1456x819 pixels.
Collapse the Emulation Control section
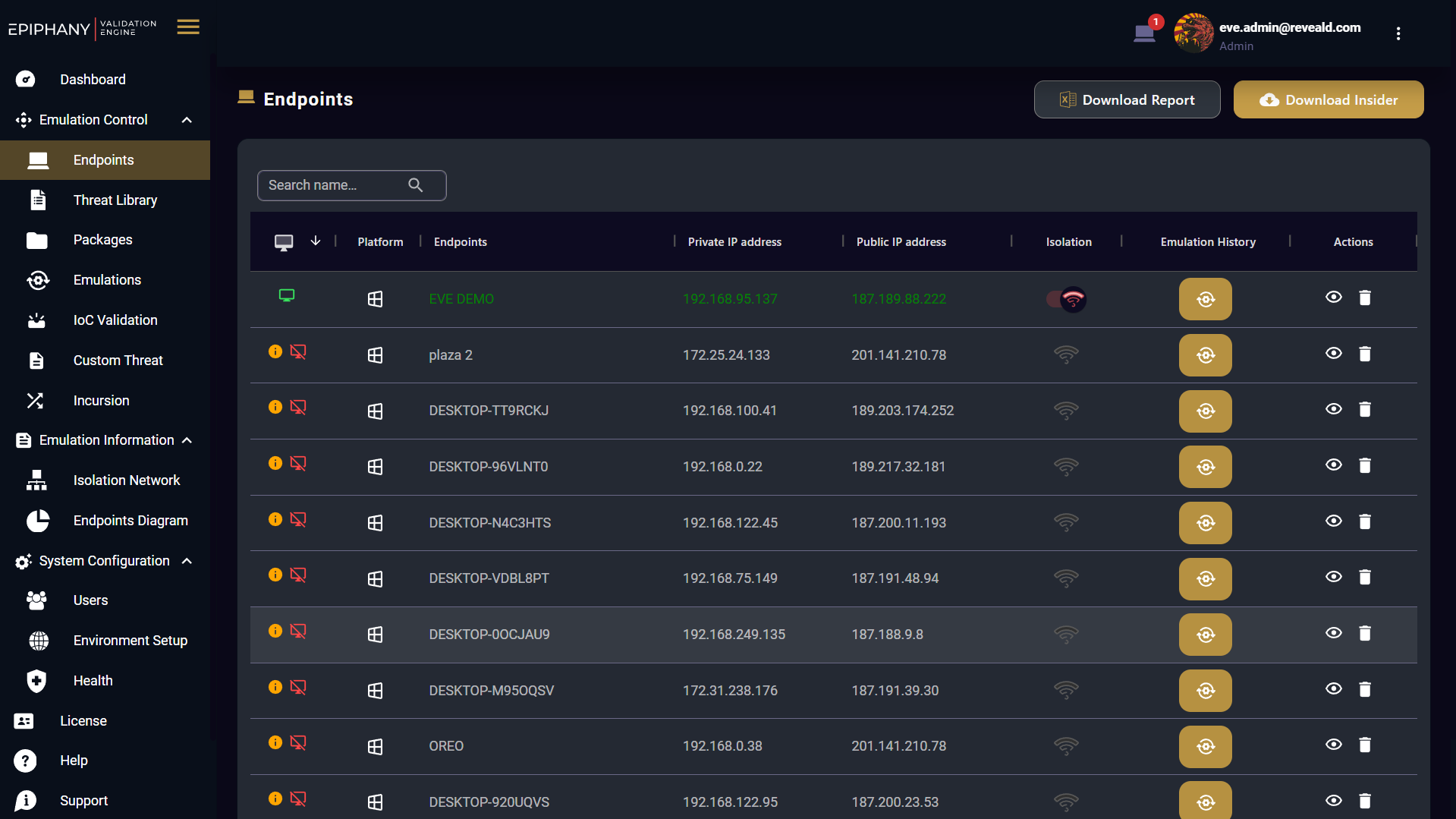(187, 120)
